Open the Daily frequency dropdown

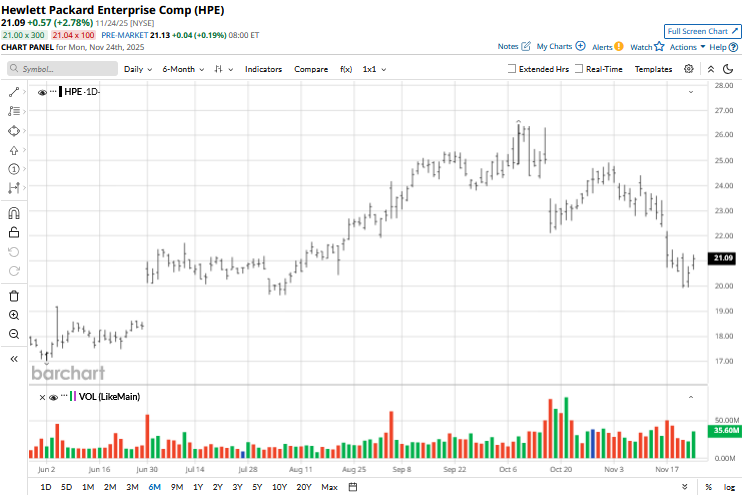tap(138, 69)
